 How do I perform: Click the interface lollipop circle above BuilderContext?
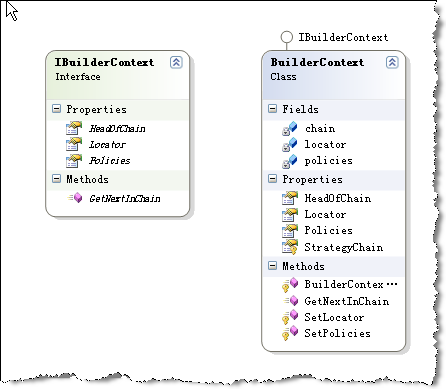pos(287,37)
